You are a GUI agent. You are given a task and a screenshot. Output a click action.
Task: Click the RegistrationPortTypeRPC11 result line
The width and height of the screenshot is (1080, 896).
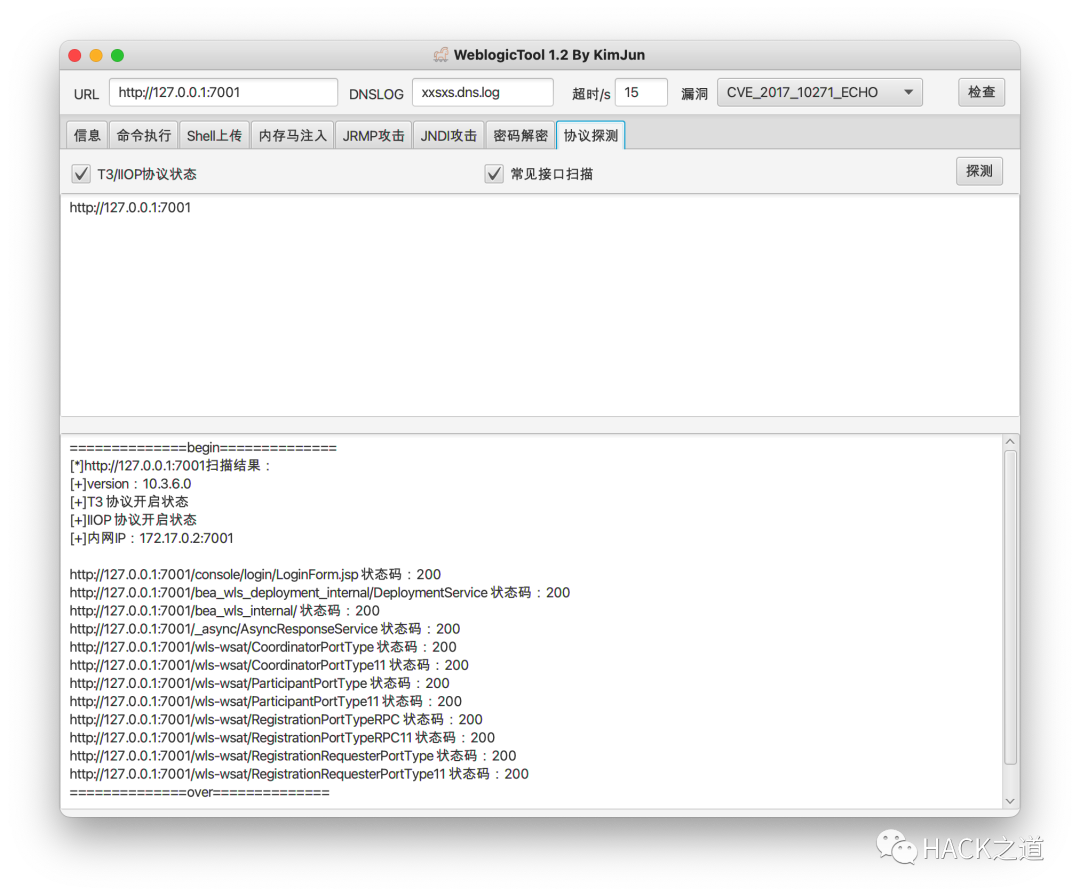click(x=282, y=738)
